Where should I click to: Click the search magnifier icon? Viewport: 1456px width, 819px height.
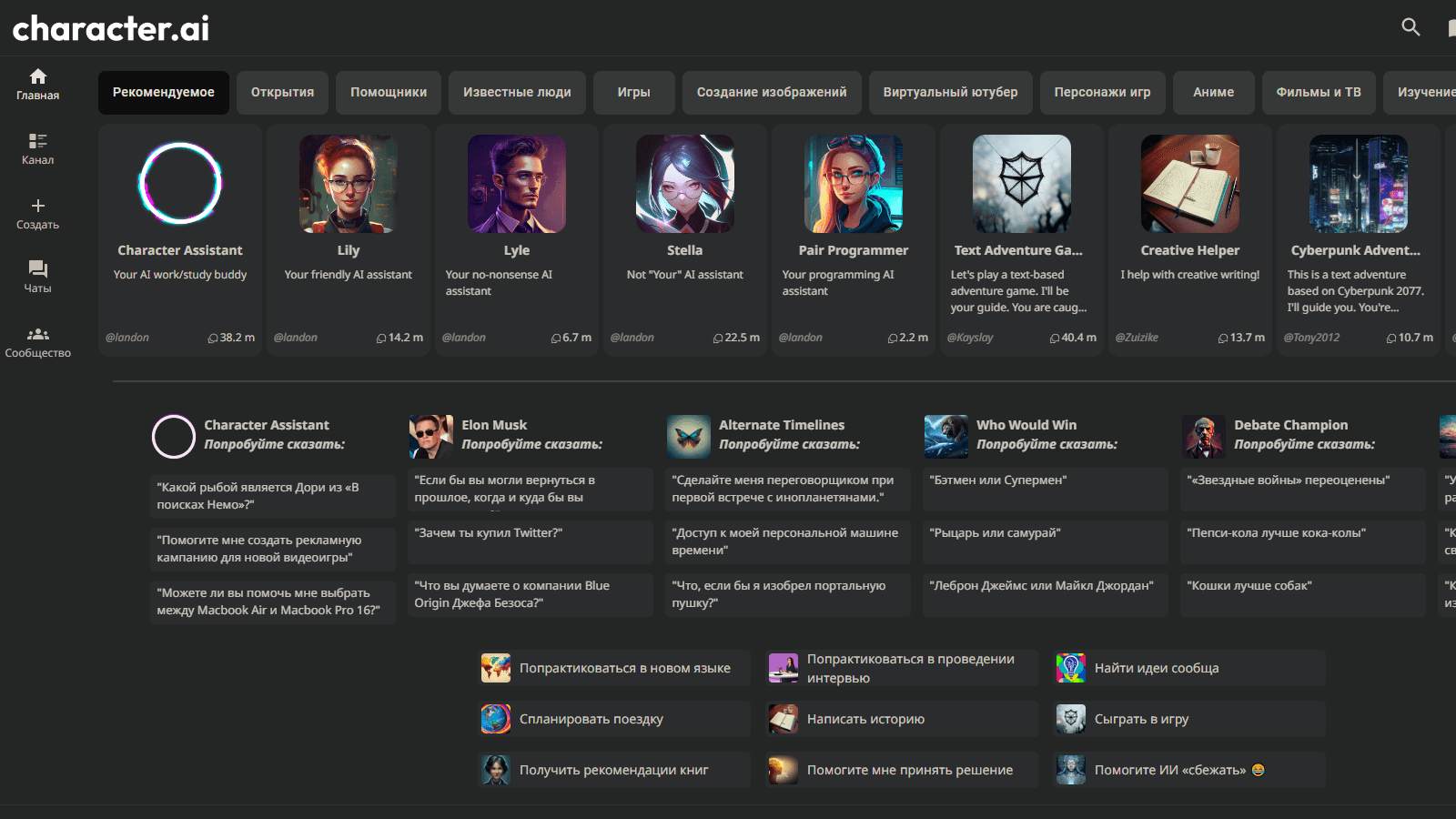click(1410, 27)
